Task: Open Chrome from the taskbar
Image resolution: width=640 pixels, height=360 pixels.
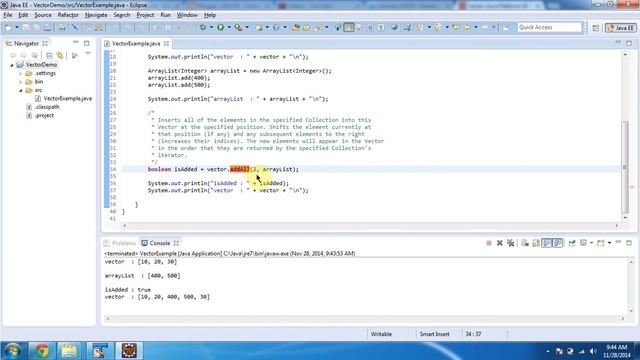Action: [x=41, y=351]
